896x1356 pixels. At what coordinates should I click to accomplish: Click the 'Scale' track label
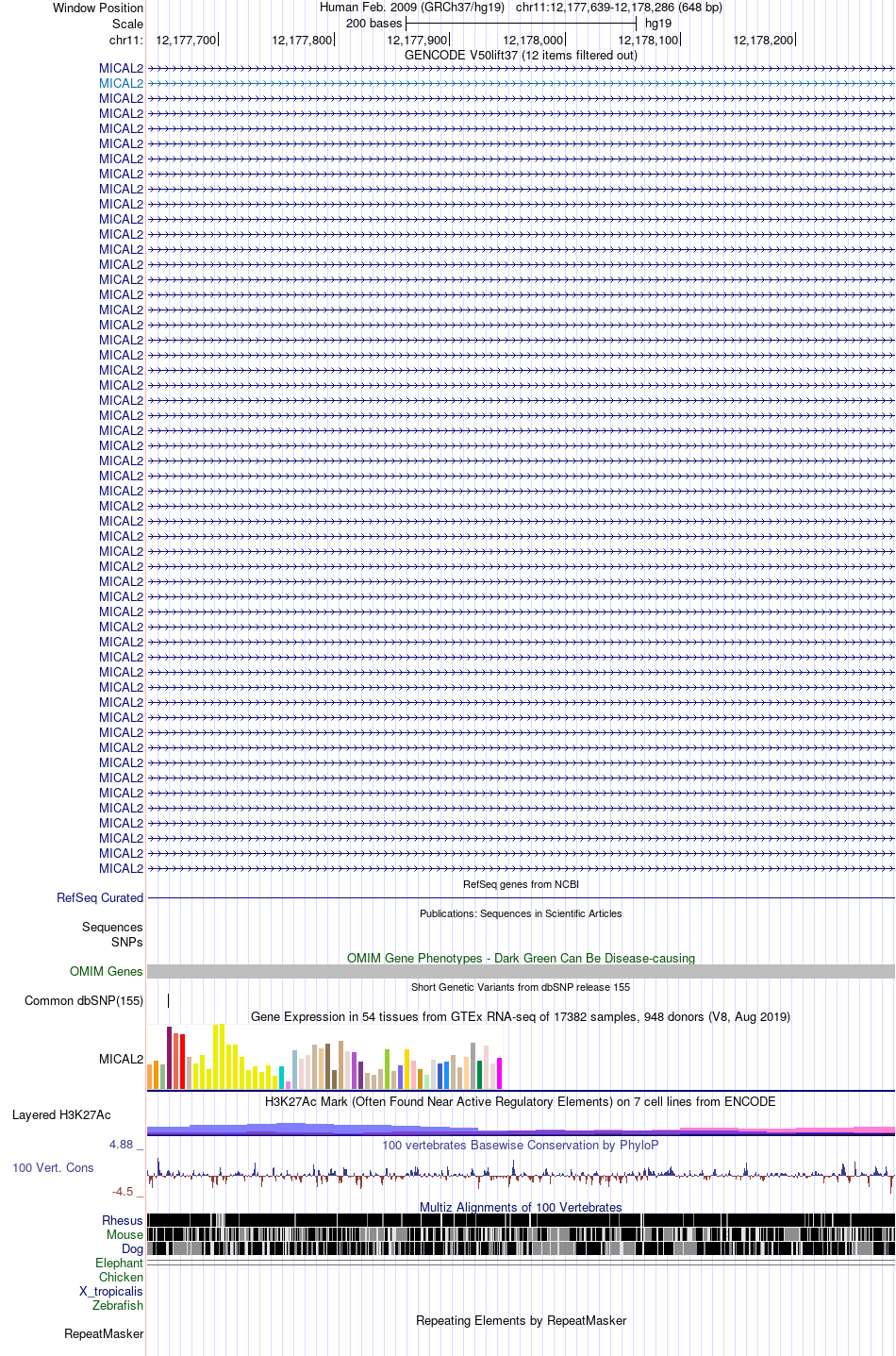click(127, 24)
